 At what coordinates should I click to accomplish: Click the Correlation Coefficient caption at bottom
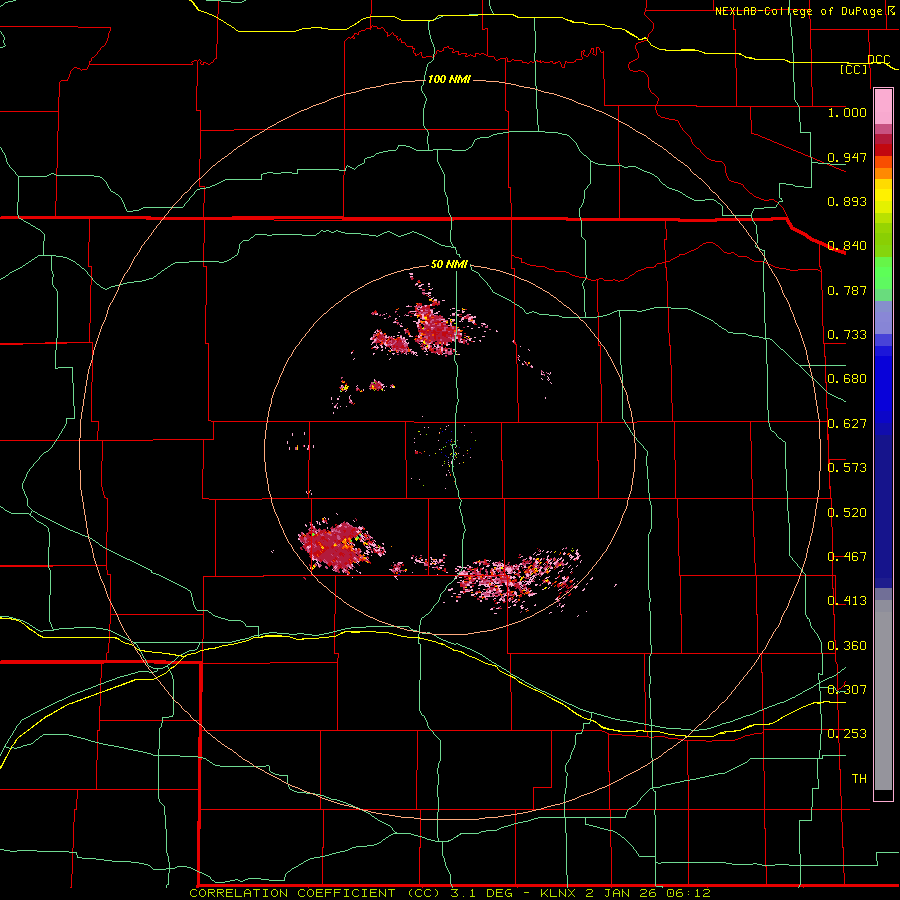[449, 893]
